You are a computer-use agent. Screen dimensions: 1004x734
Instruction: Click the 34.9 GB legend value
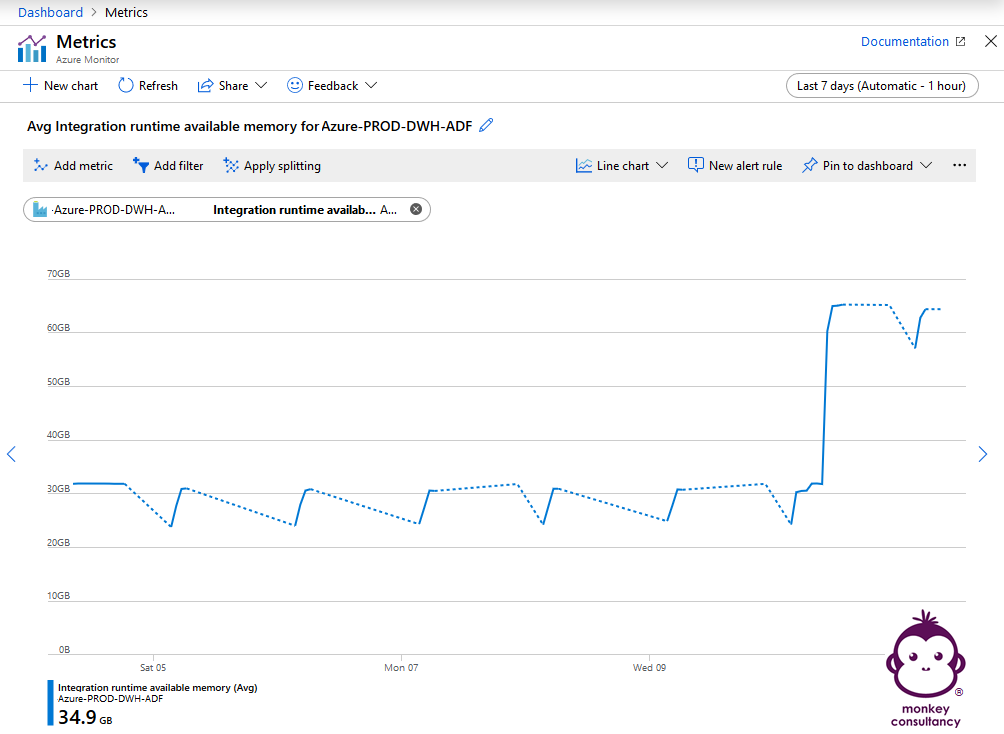[x=85, y=717]
